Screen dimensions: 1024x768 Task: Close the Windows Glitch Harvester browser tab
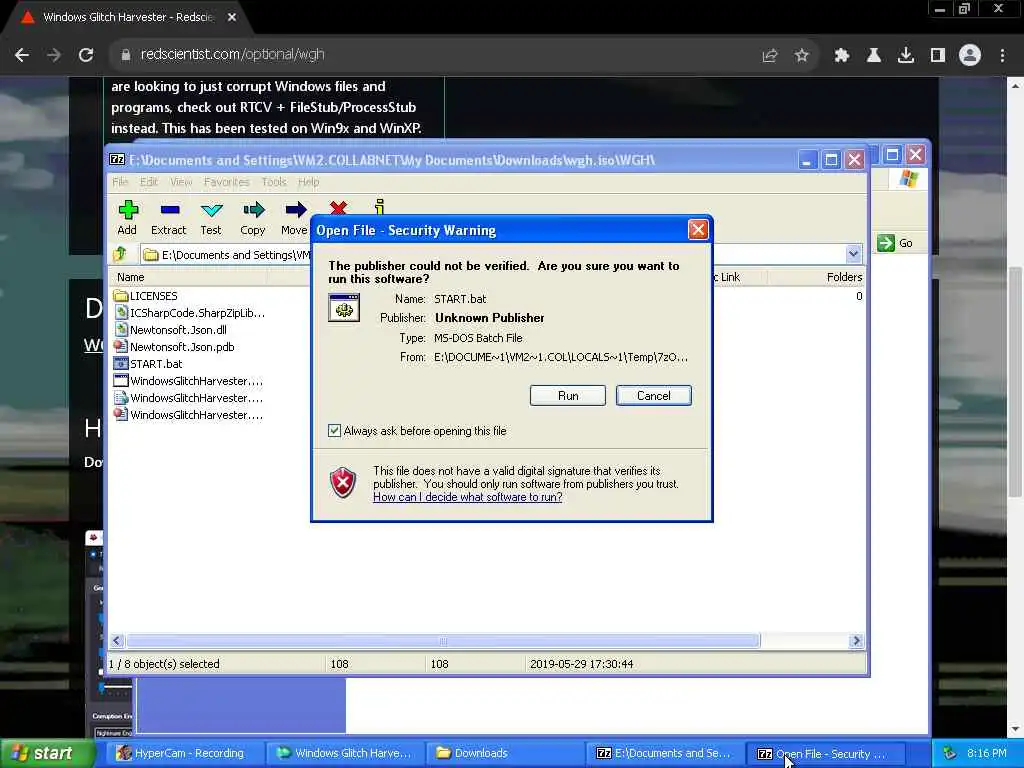tap(232, 17)
